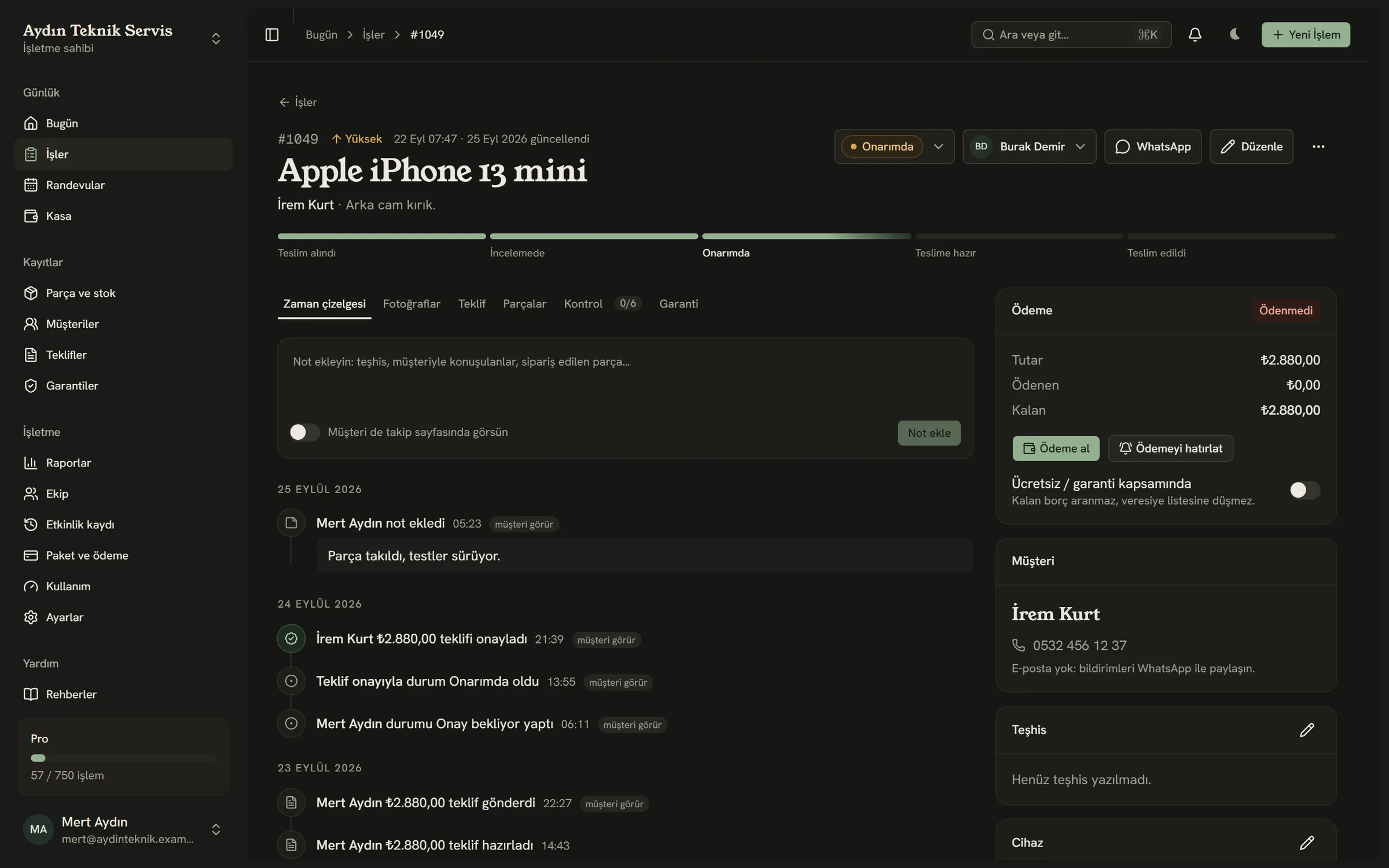Open Kontrol 0/6 tab
This screenshot has height=868, width=1389.
tap(602, 304)
